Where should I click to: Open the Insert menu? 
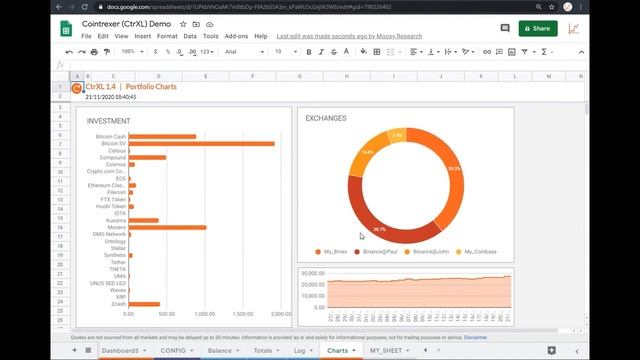point(142,36)
